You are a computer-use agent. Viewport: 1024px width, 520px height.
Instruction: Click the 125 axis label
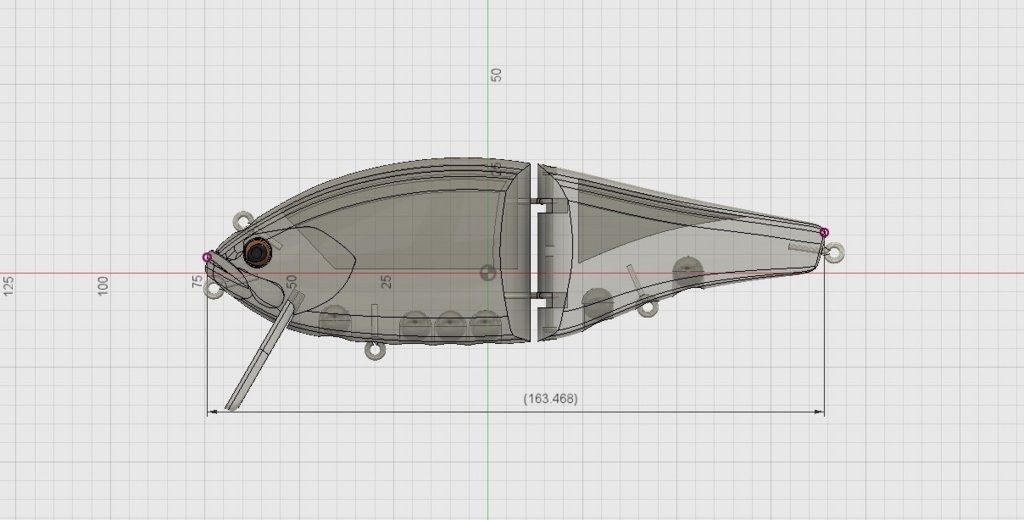8,286
